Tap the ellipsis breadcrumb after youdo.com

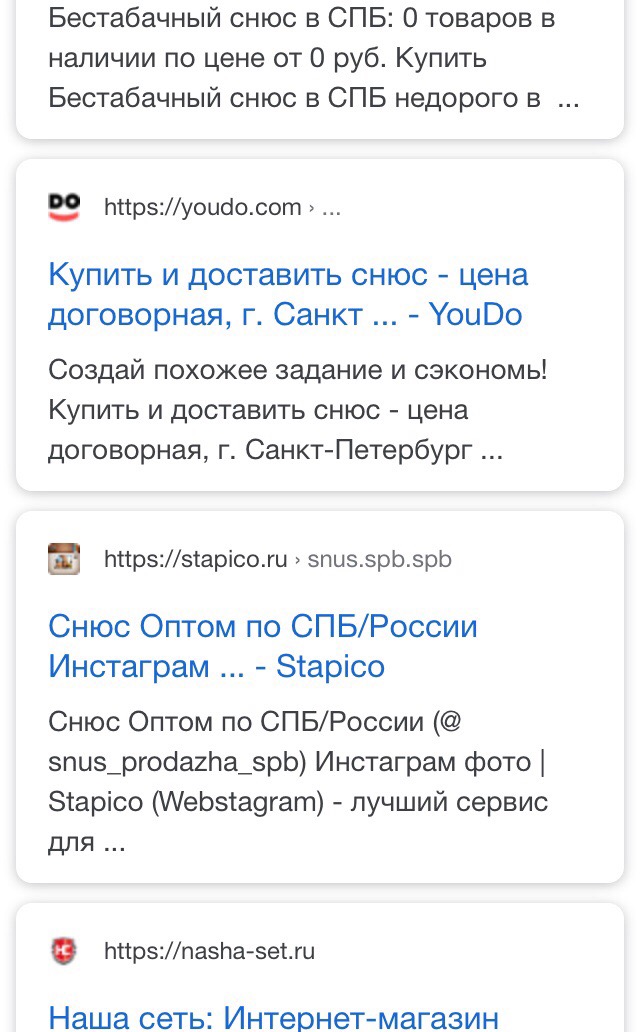(331, 207)
